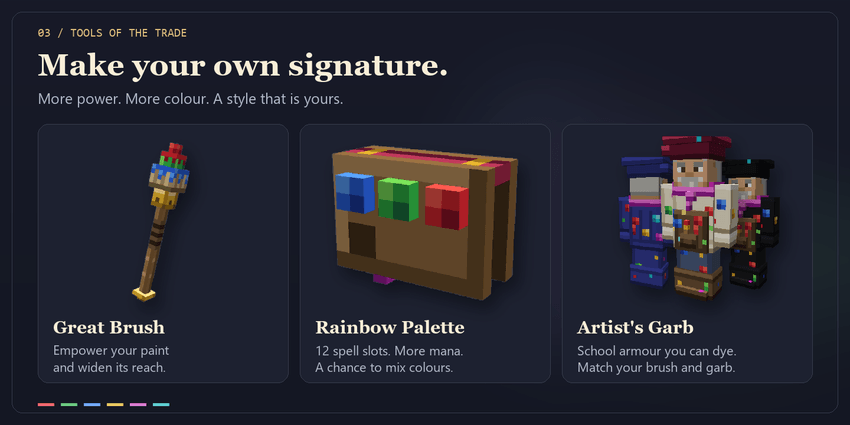Click the artist figure in navy blue garb
The width and height of the screenshot is (850, 425).
pyautogui.click(x=643, y=222)
